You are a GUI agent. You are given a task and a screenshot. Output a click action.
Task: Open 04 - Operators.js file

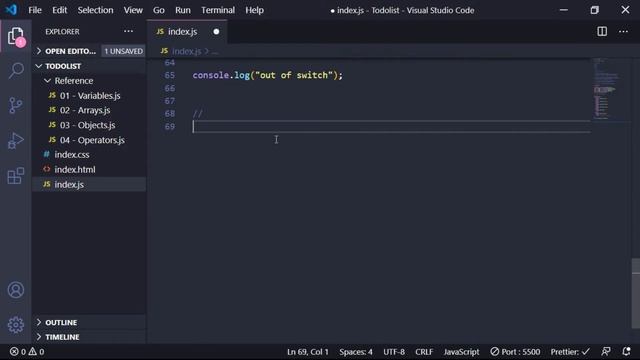pos(92,140)
